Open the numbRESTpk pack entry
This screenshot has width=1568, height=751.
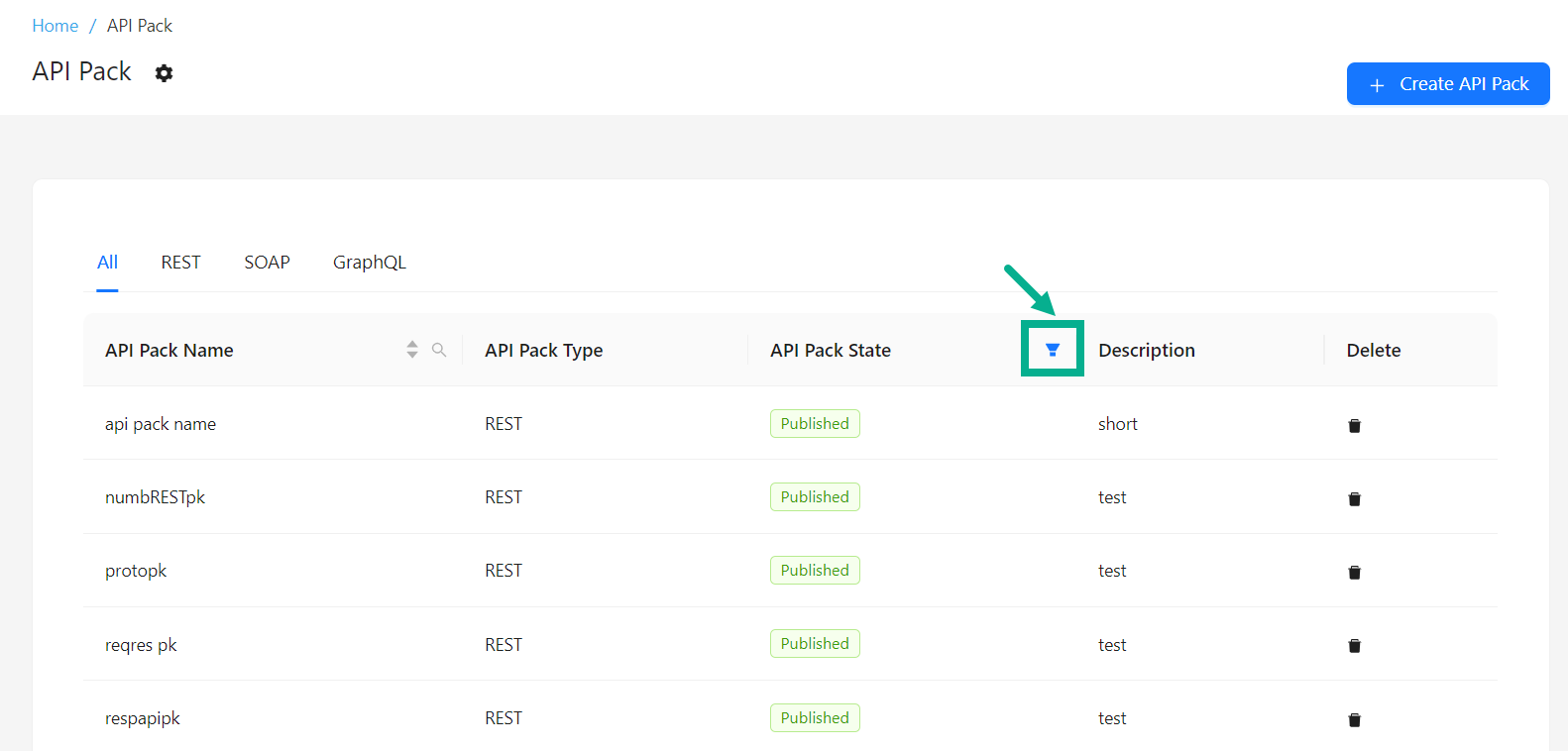155,497
